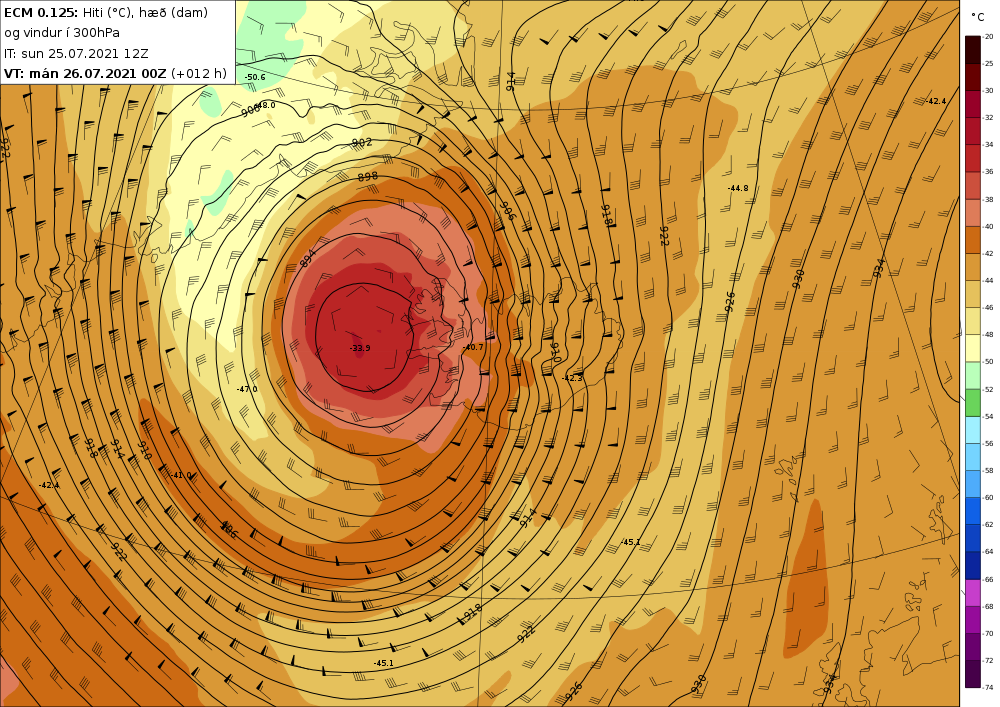Click the -46 tick label on the color scale
The height and width of the screenshot is (707, 1000).
989,308
